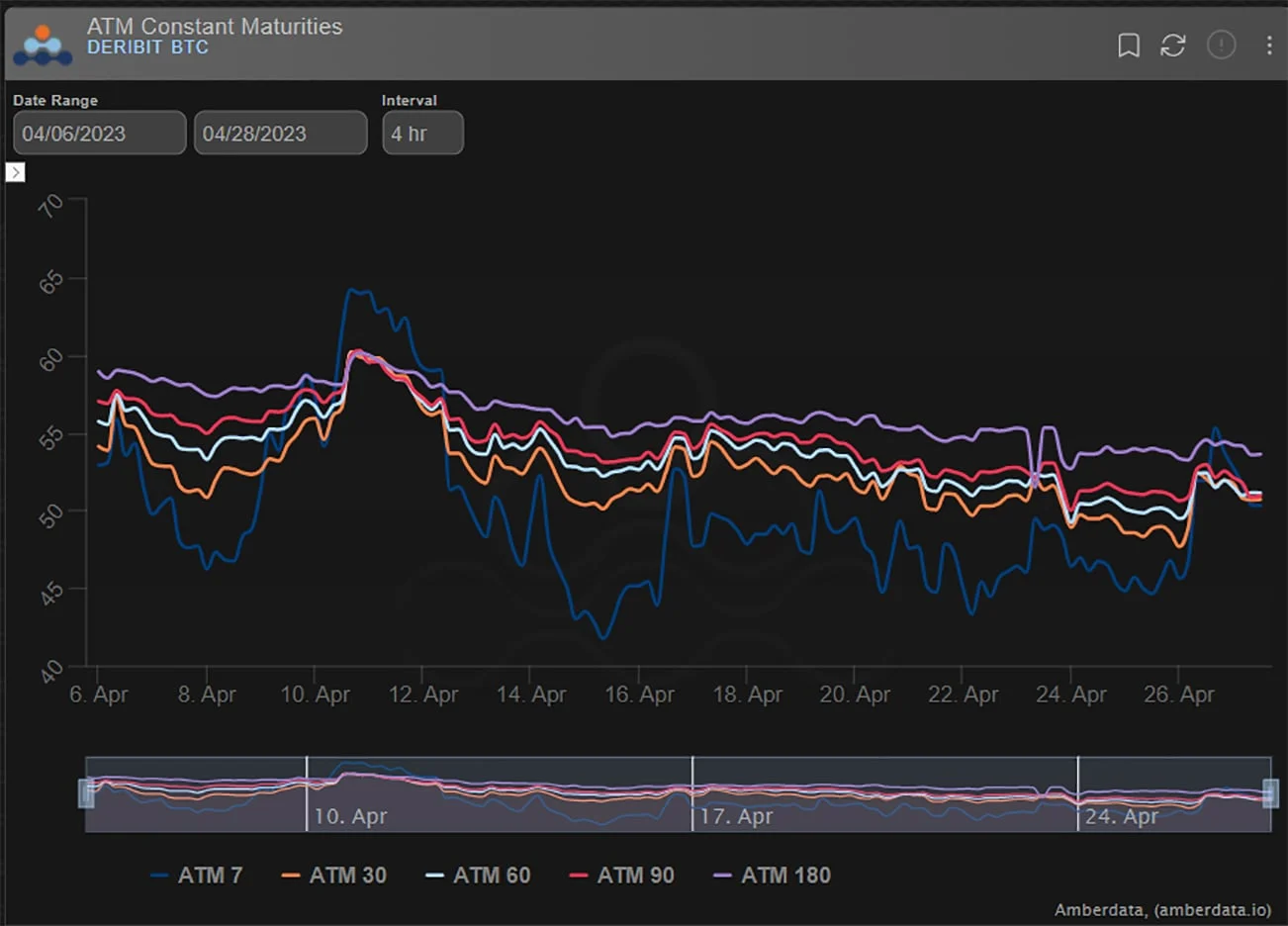Click the 12. Apr x-axis label

pyautogui.click(x=423, y=694)
